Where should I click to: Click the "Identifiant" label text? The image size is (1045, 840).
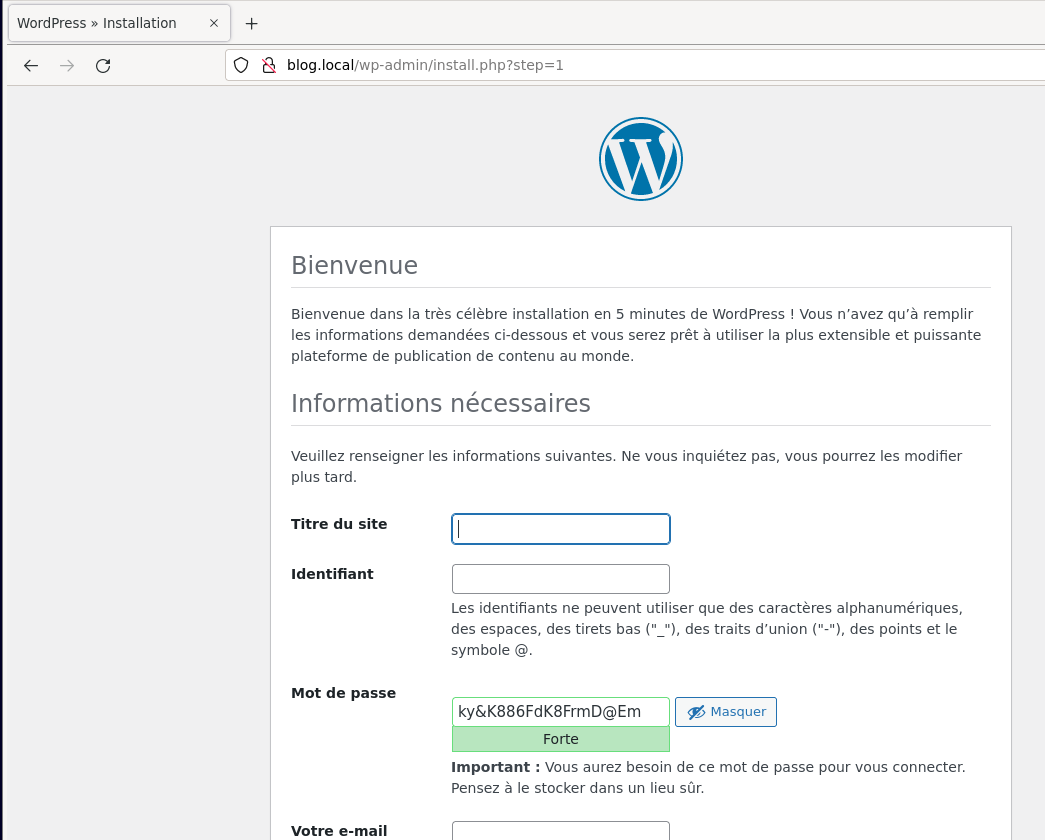332,574
